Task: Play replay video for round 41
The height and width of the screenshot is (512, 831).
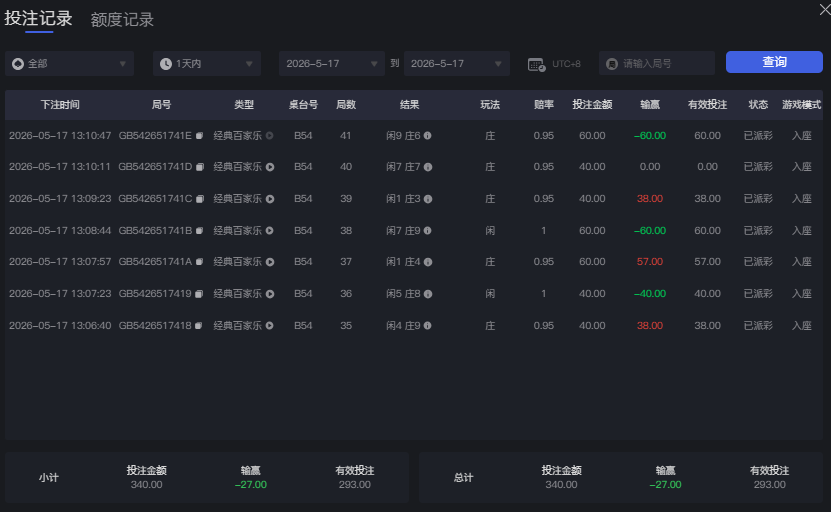Action: 270,136
